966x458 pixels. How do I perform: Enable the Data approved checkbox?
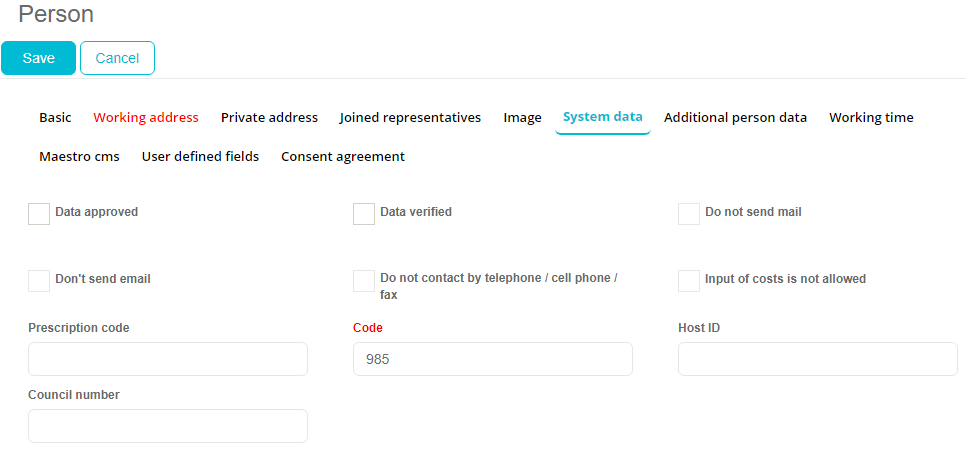click(39, 214)
